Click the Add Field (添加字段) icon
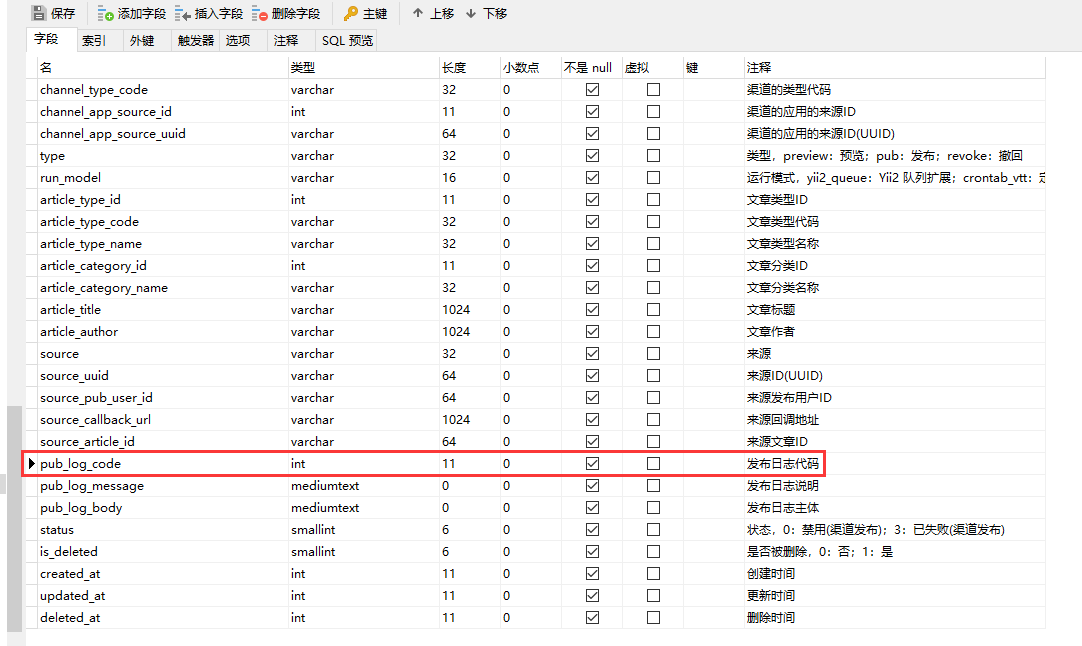The image size is (1082, 646). (106, 13)
